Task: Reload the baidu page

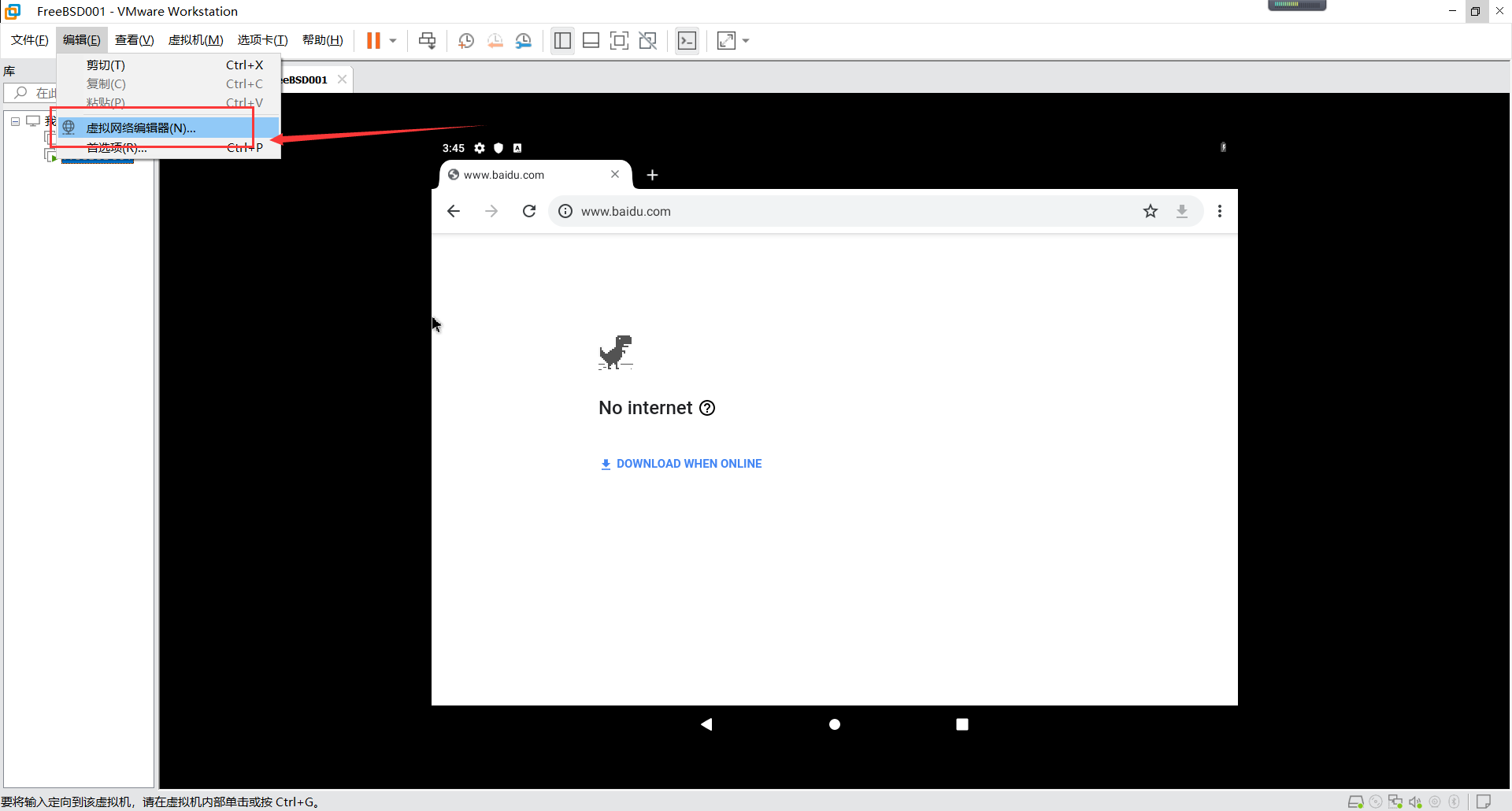Action: tap(529, 211)
